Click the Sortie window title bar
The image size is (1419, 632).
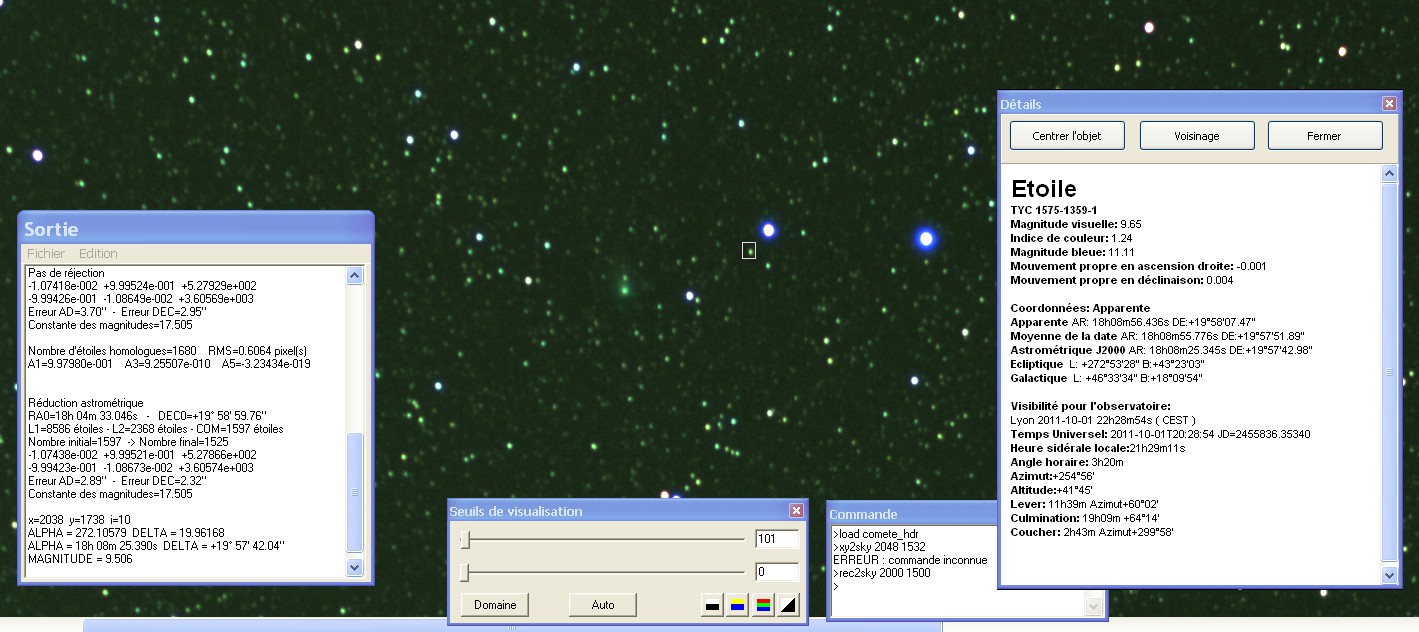click(196, 229)
